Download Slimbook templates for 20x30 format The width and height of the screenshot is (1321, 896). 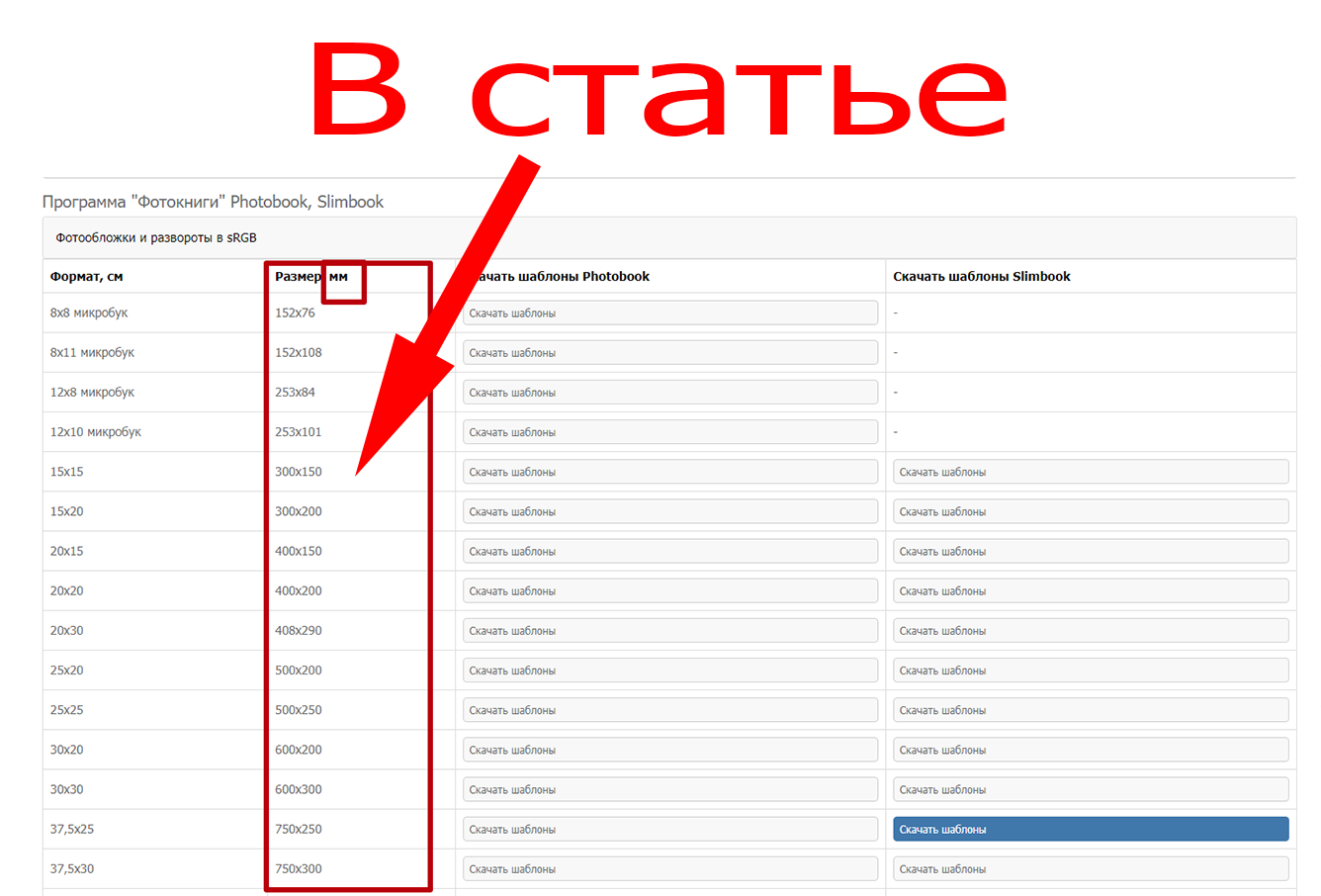tap(1090, 630)
